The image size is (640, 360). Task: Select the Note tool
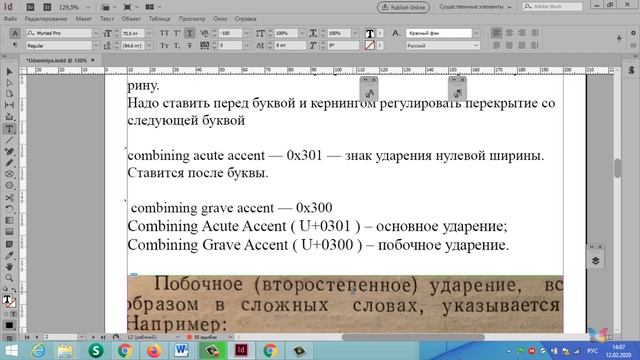coord(9,244)
